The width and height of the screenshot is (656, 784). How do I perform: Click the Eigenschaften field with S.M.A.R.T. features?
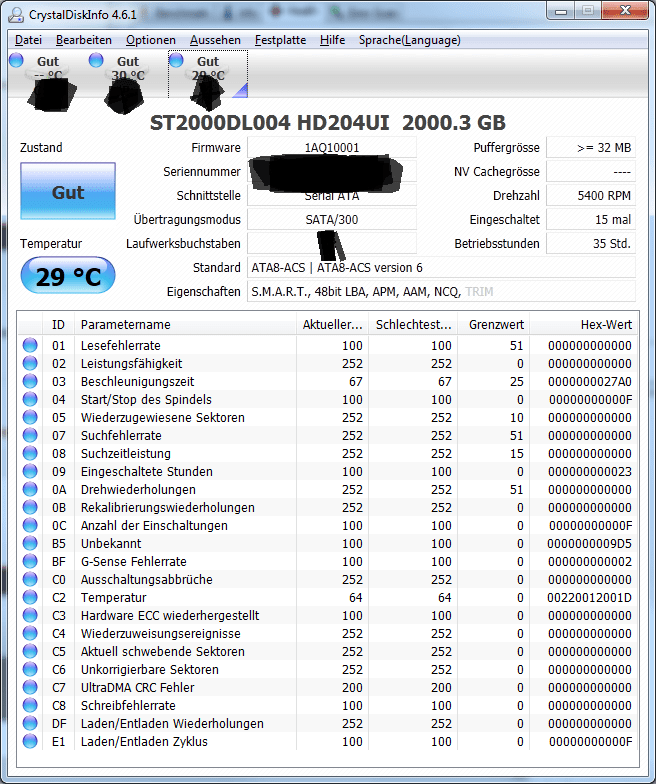(x=442, y=292)
